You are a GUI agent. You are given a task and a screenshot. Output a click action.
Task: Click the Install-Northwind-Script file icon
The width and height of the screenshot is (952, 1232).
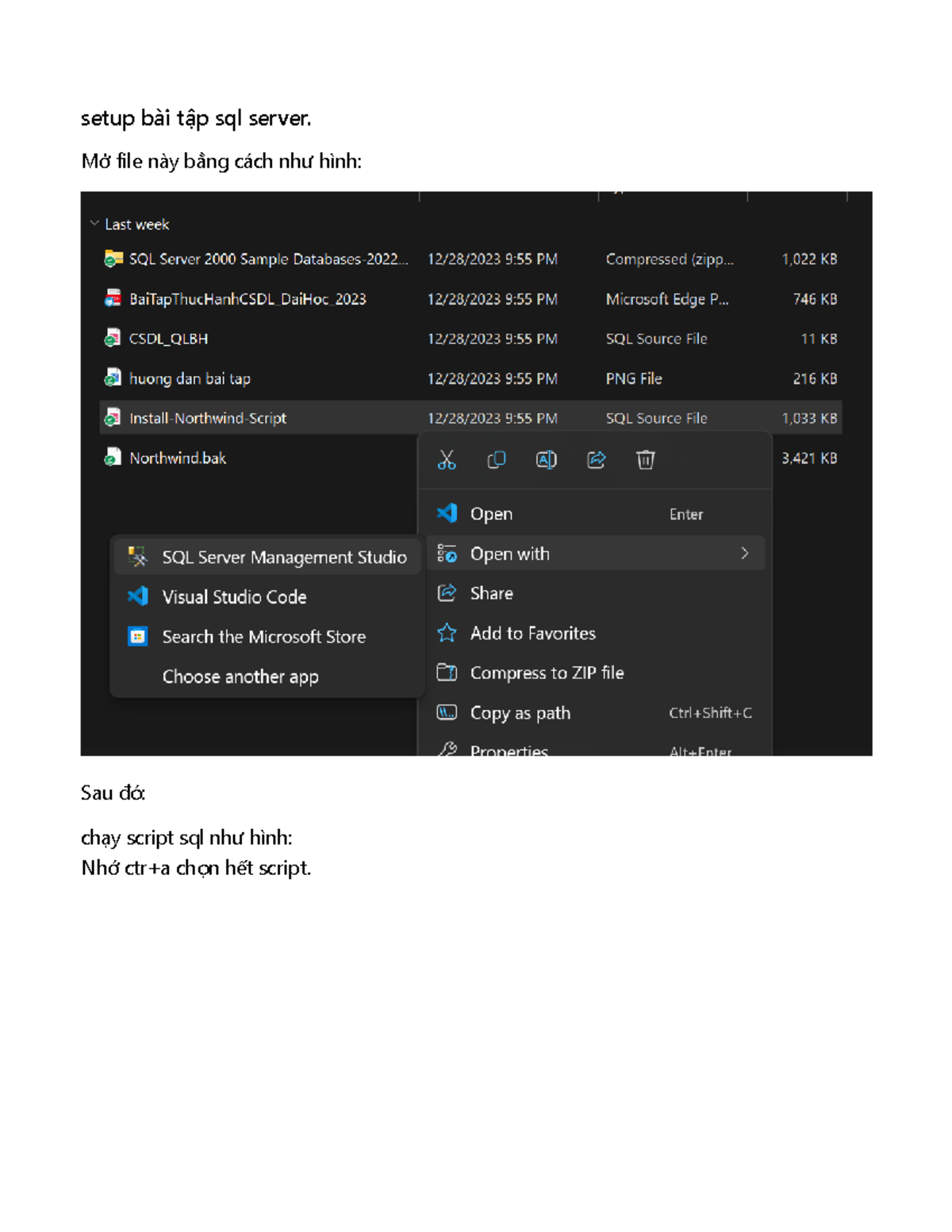(112, 418)
